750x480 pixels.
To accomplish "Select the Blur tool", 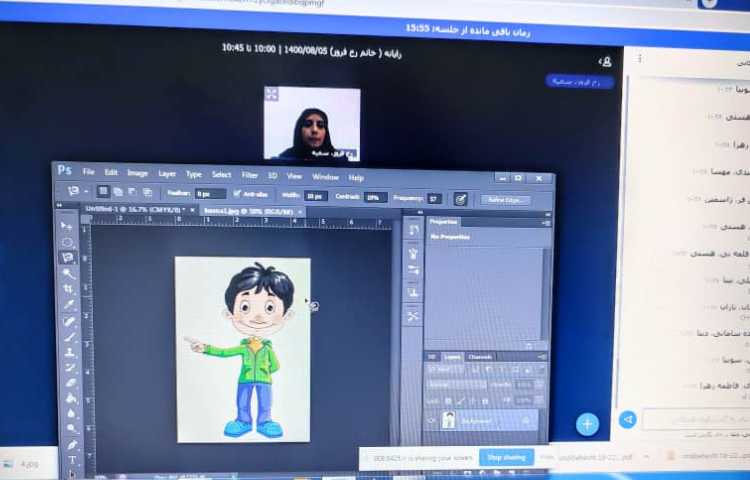I will point(72,413).
